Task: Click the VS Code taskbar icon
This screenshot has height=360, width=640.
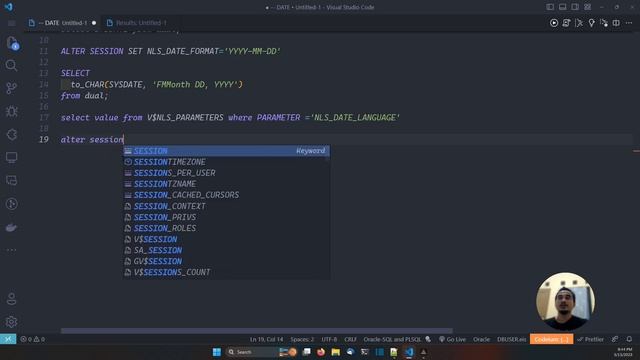Action: (x=409, y=352)
